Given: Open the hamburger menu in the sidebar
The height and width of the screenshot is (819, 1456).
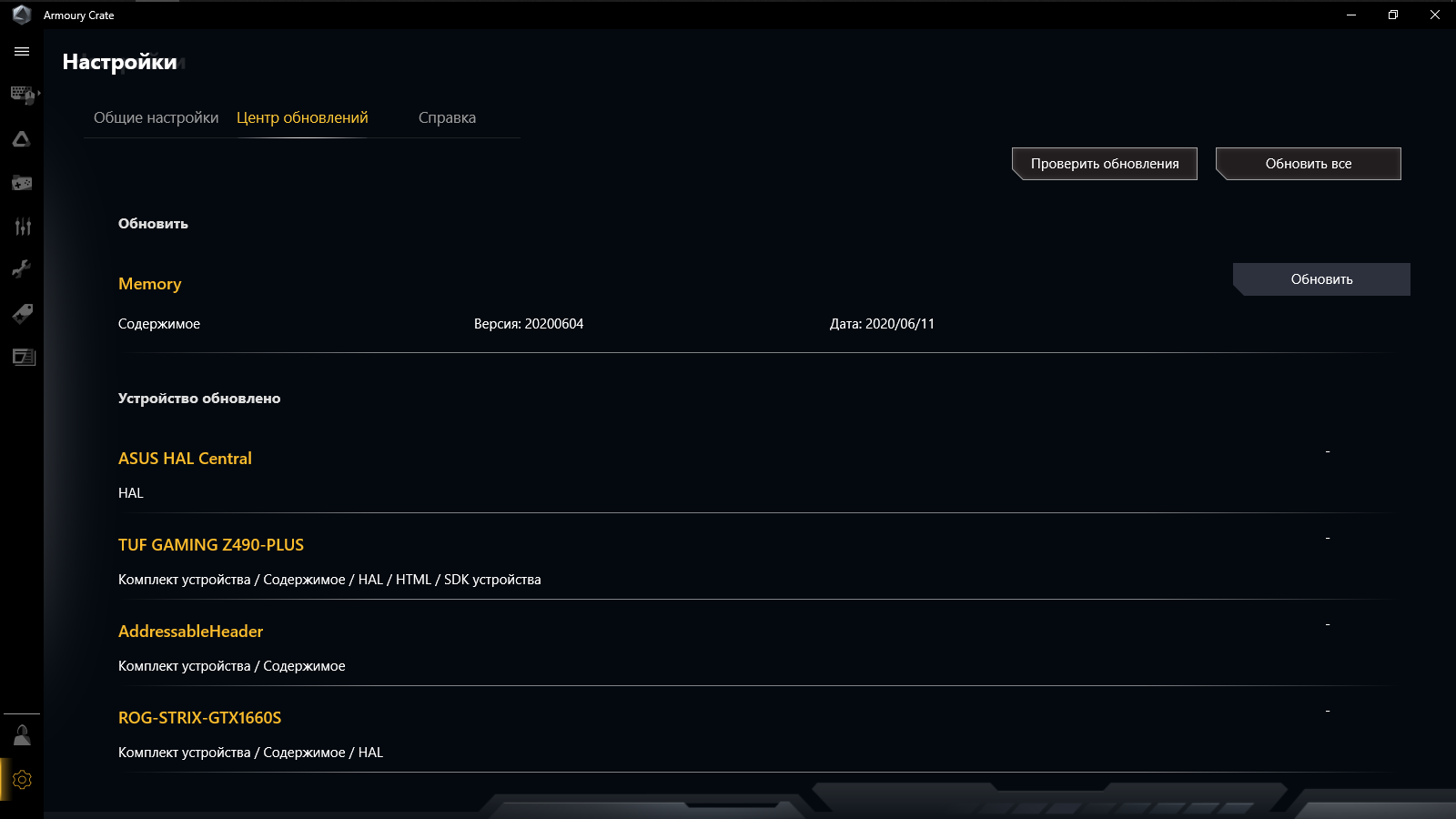Looking at the screenshot, I should (x=22, y=52).
